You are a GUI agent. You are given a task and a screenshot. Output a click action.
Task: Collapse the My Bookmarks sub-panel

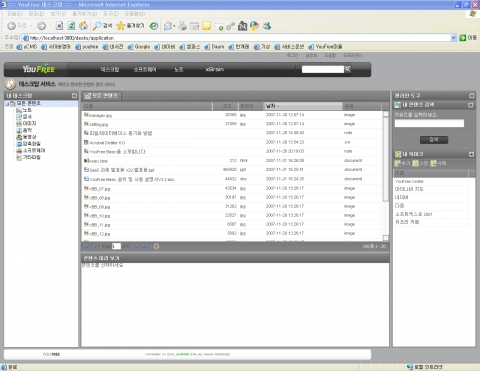click(x=471, y=154)
